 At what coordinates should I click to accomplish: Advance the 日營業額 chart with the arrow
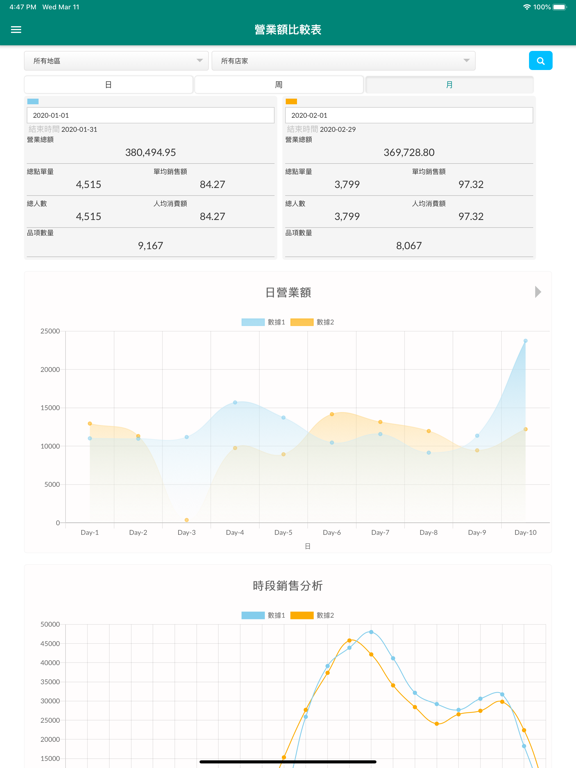coord(538,292)
